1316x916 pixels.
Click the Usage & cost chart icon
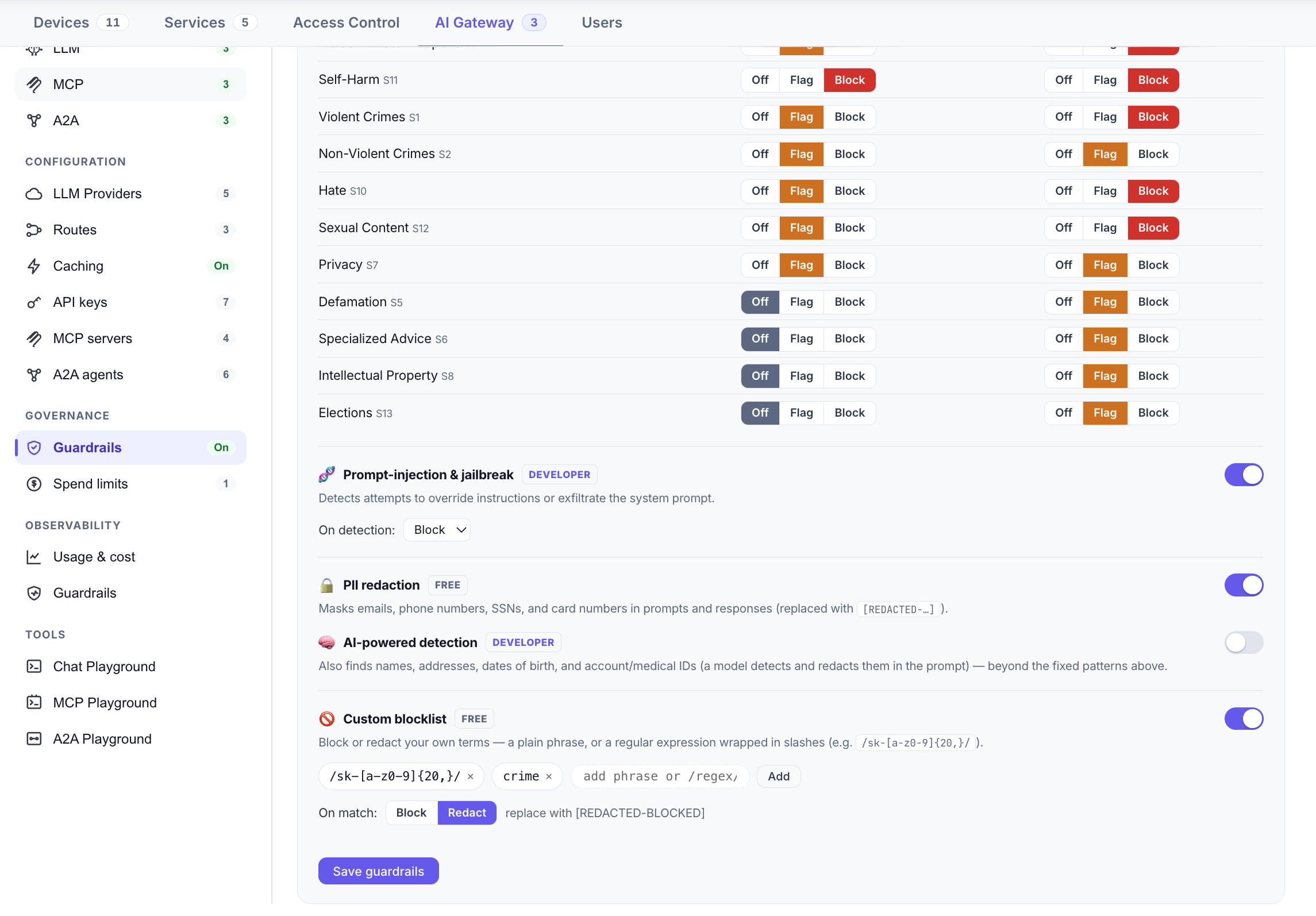pos(34,557)
